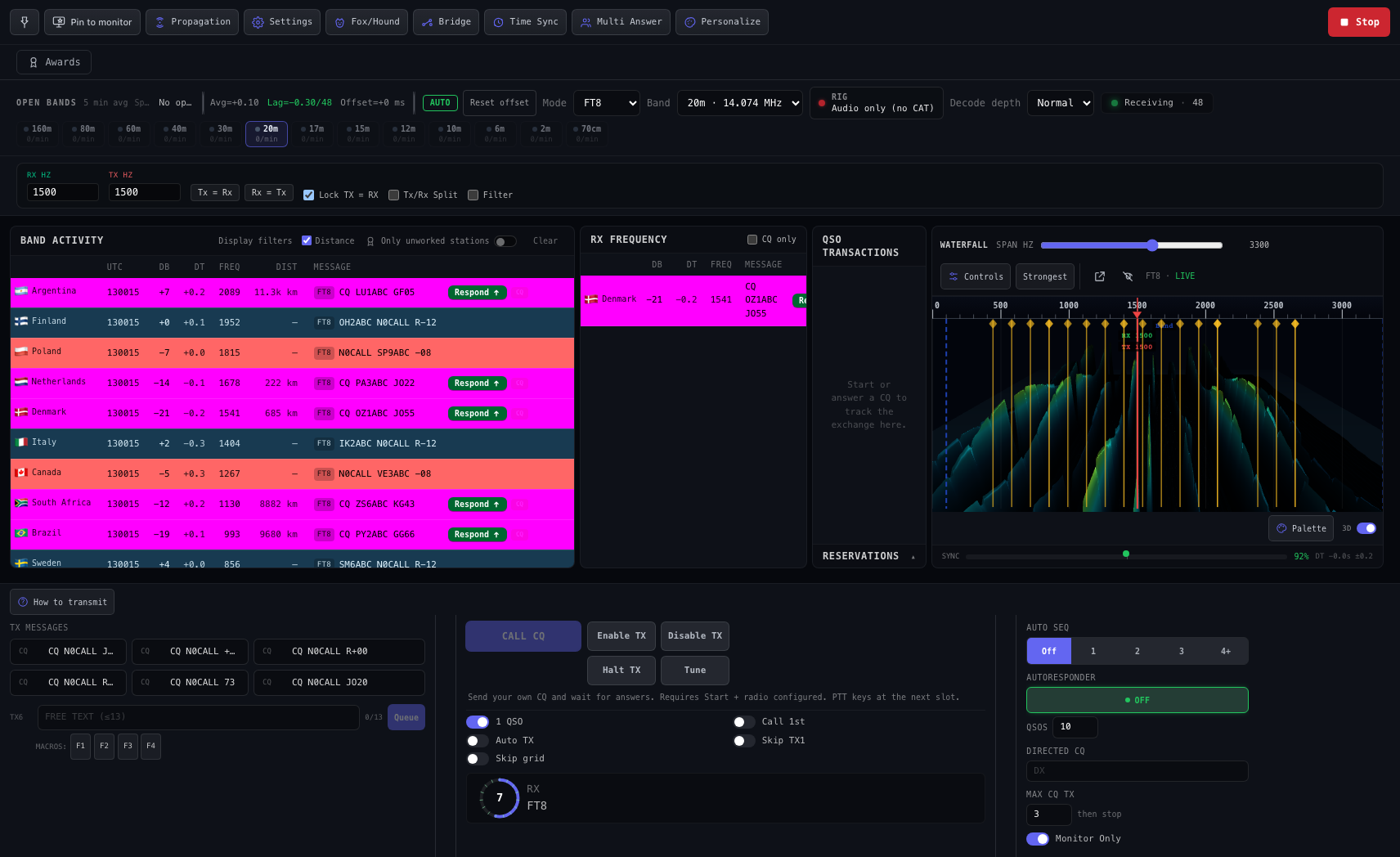
Task: Open Settings from the top toolbar
Action: pyautogui.click(x=282, y=22)
